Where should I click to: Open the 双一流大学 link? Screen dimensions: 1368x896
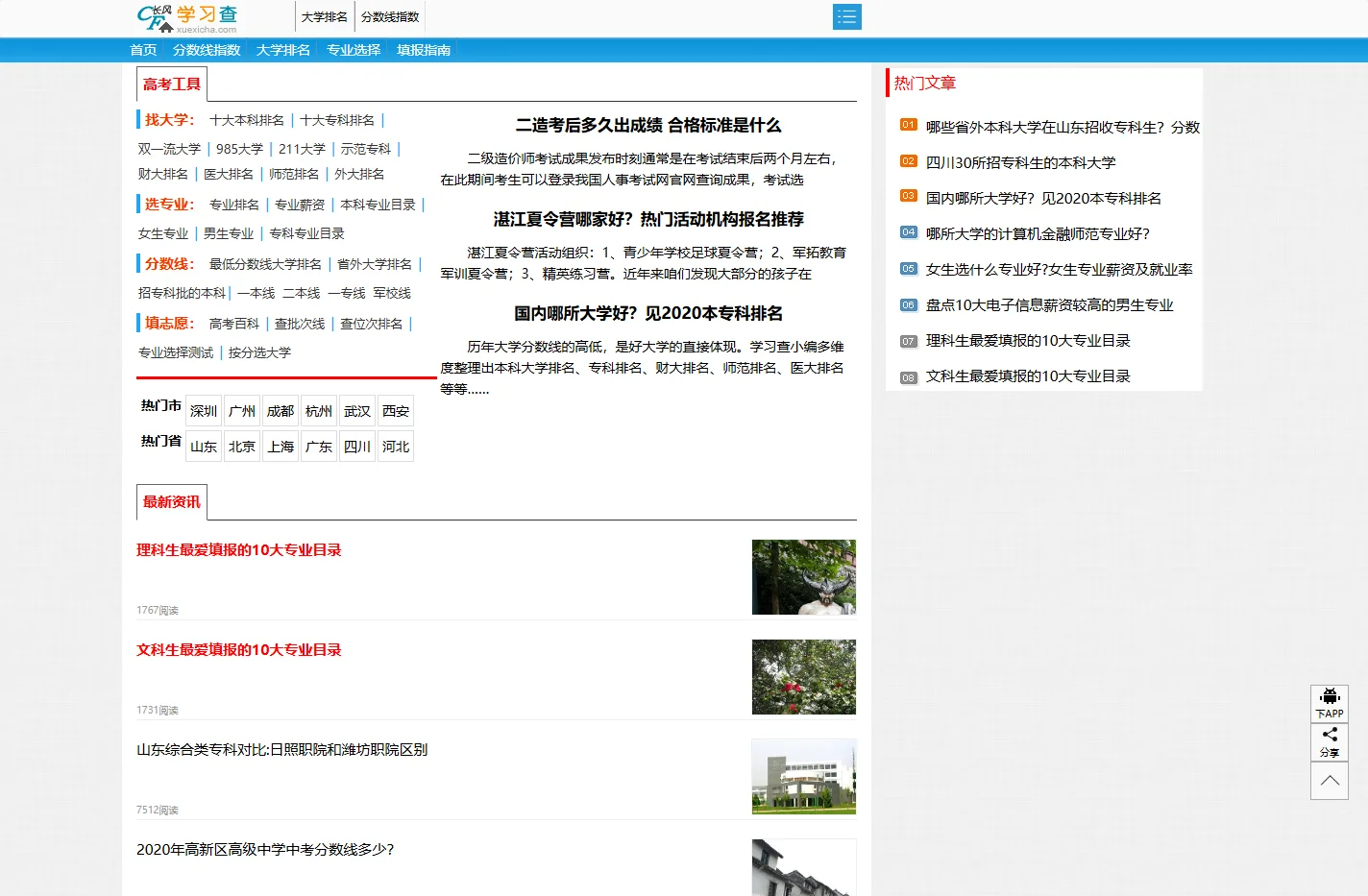point(169,149)
